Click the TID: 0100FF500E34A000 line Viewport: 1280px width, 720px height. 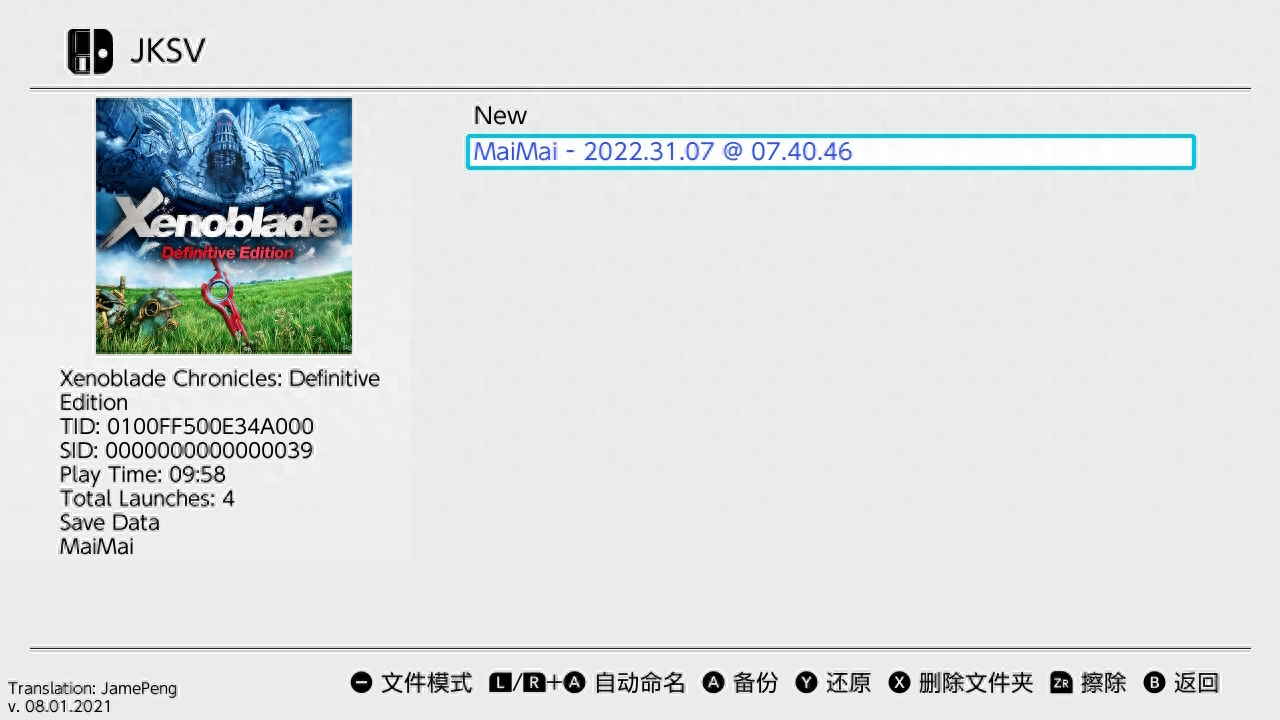click(x=187, y=426)
